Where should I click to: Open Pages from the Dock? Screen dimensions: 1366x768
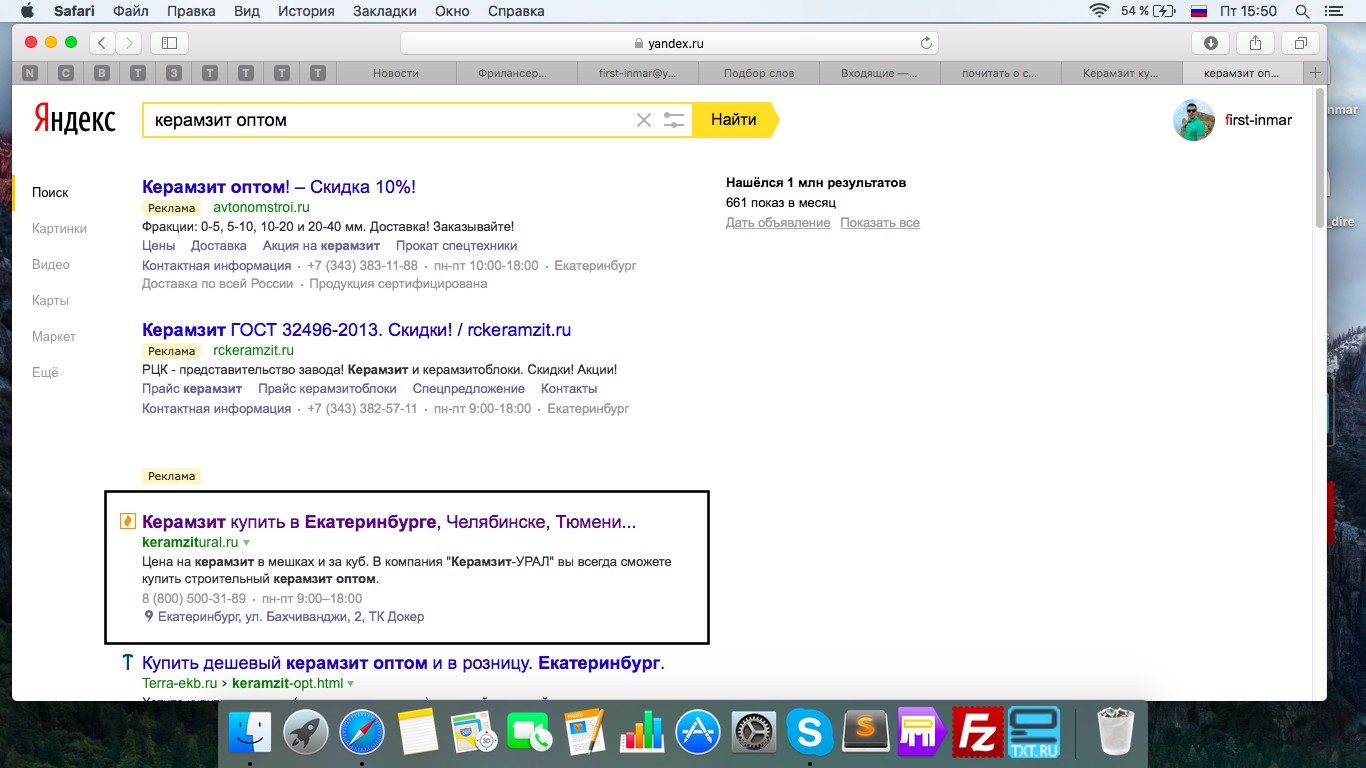[585, 733]
